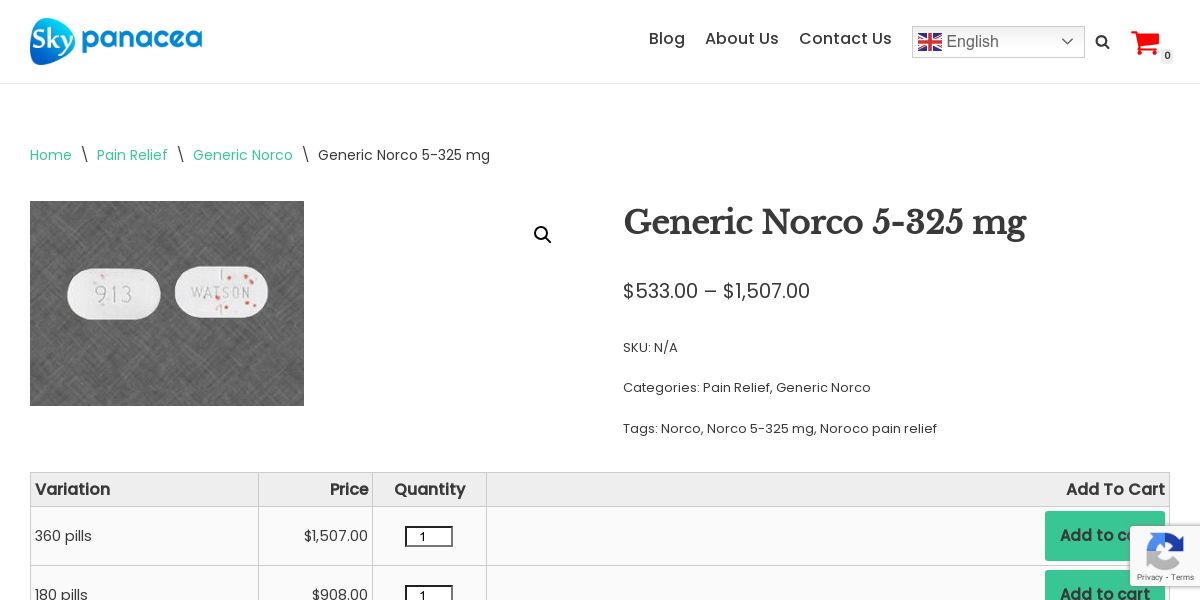The image size is (1200, 600).
Task: Open the shopping cart icon
Action: [x=1145, y=43]
